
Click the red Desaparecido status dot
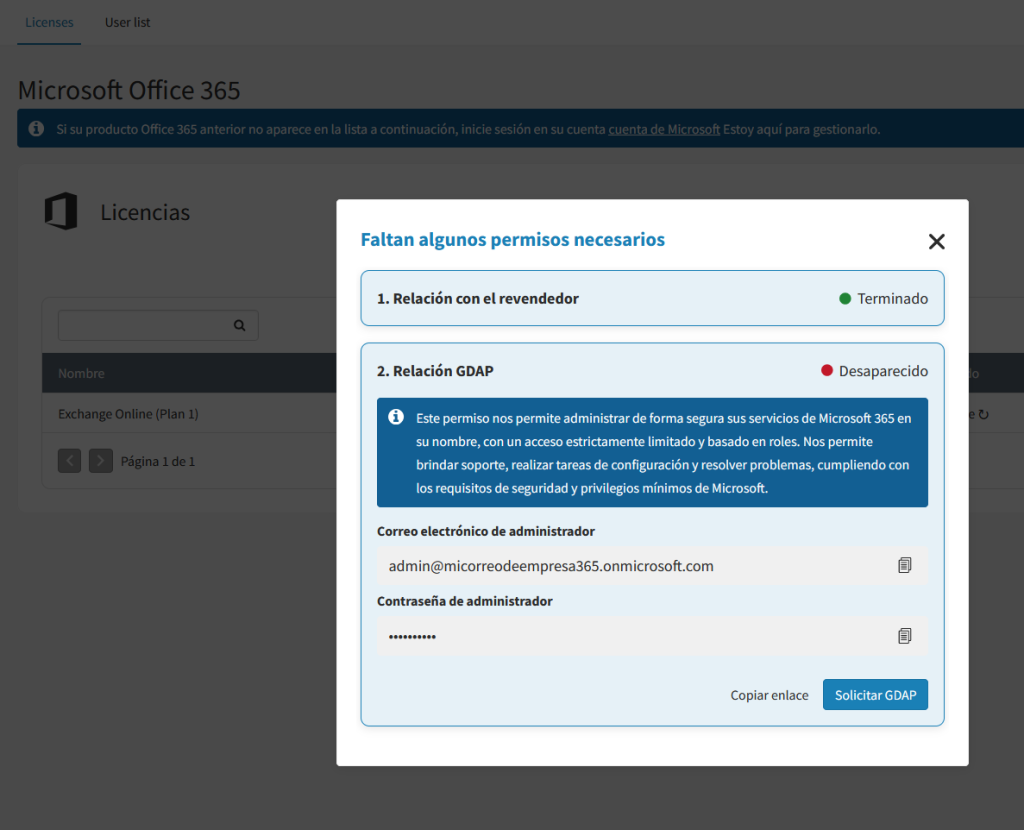click(x=827, y=371)
